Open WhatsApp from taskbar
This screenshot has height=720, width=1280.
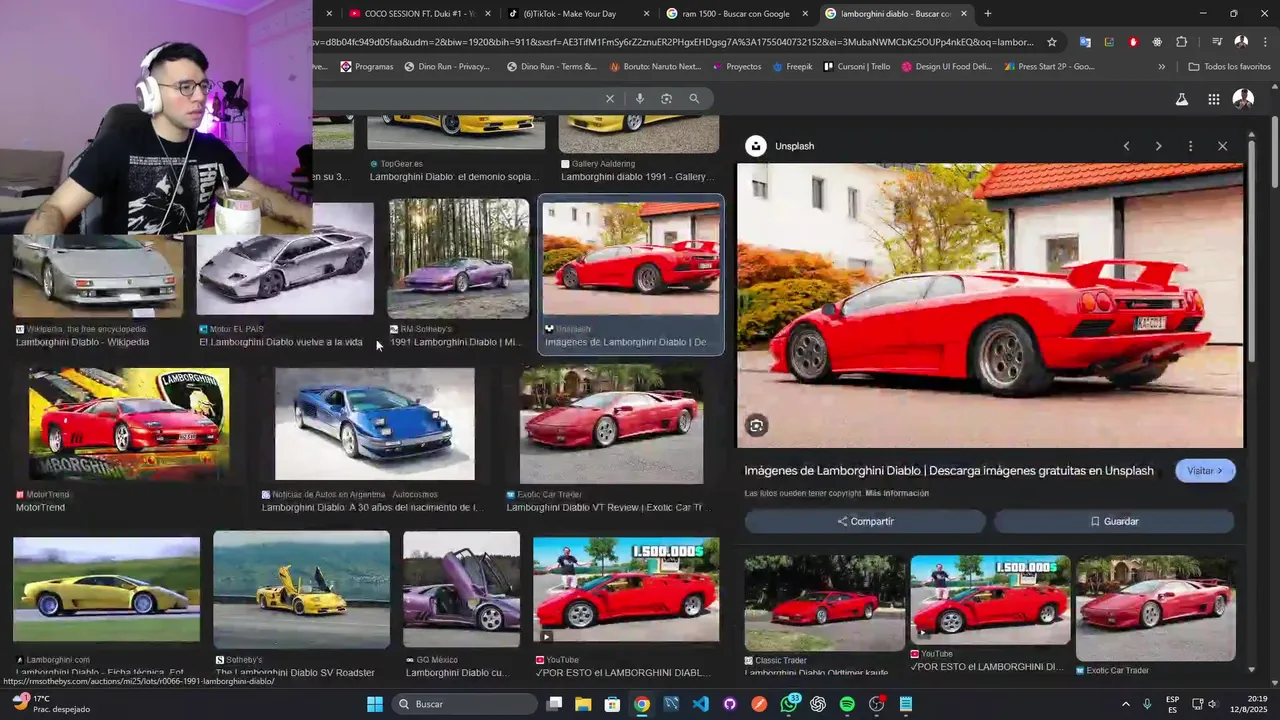tap(788, 704)
